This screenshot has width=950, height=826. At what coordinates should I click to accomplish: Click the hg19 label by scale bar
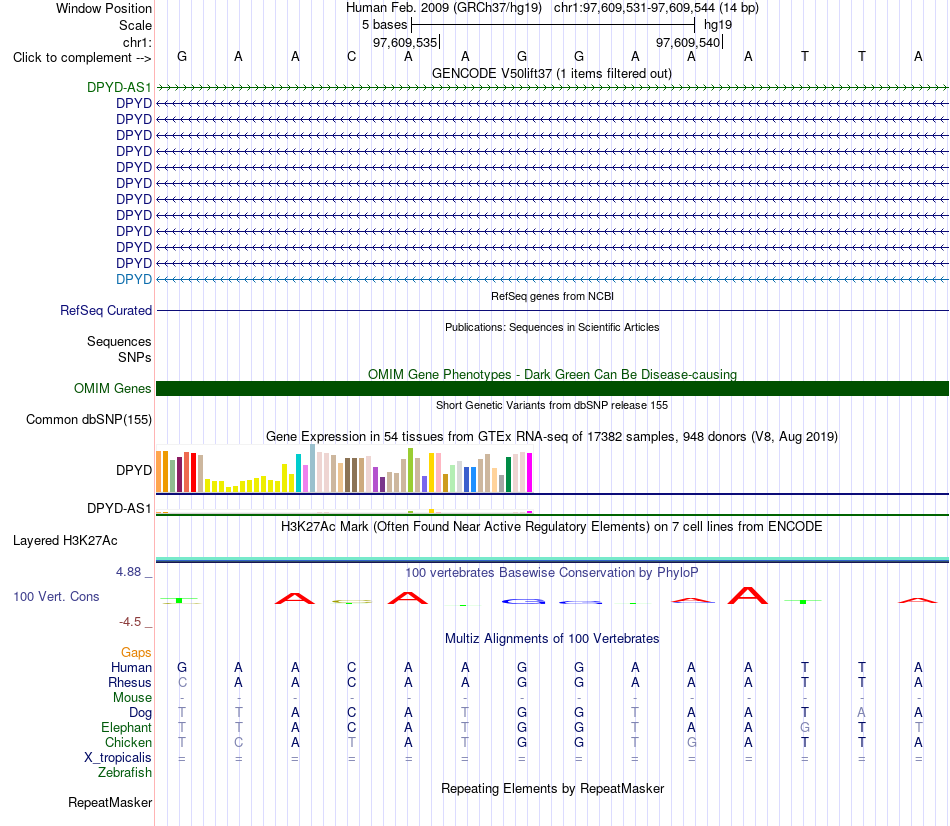[x=718, y=25]
